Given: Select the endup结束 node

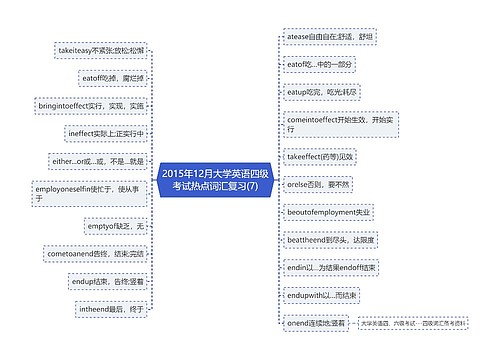Looking at the screenshot, I should click(x=107, y=281).
